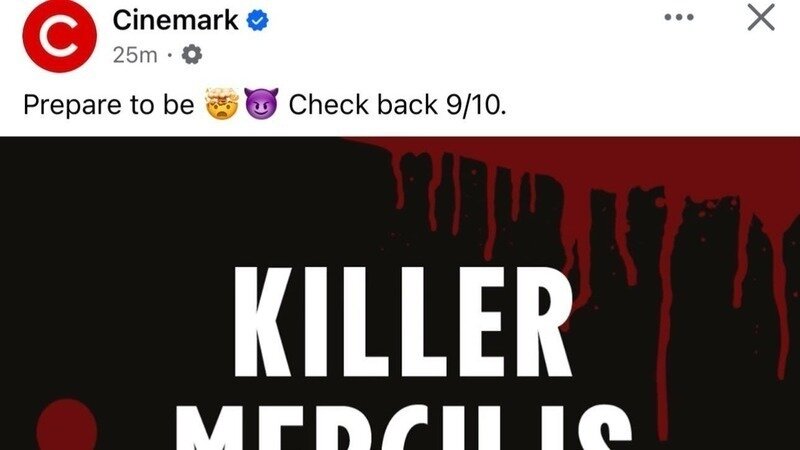Click the gear audience icon
The width and height of the screenshot is (800, 450).
coord(192,54)
